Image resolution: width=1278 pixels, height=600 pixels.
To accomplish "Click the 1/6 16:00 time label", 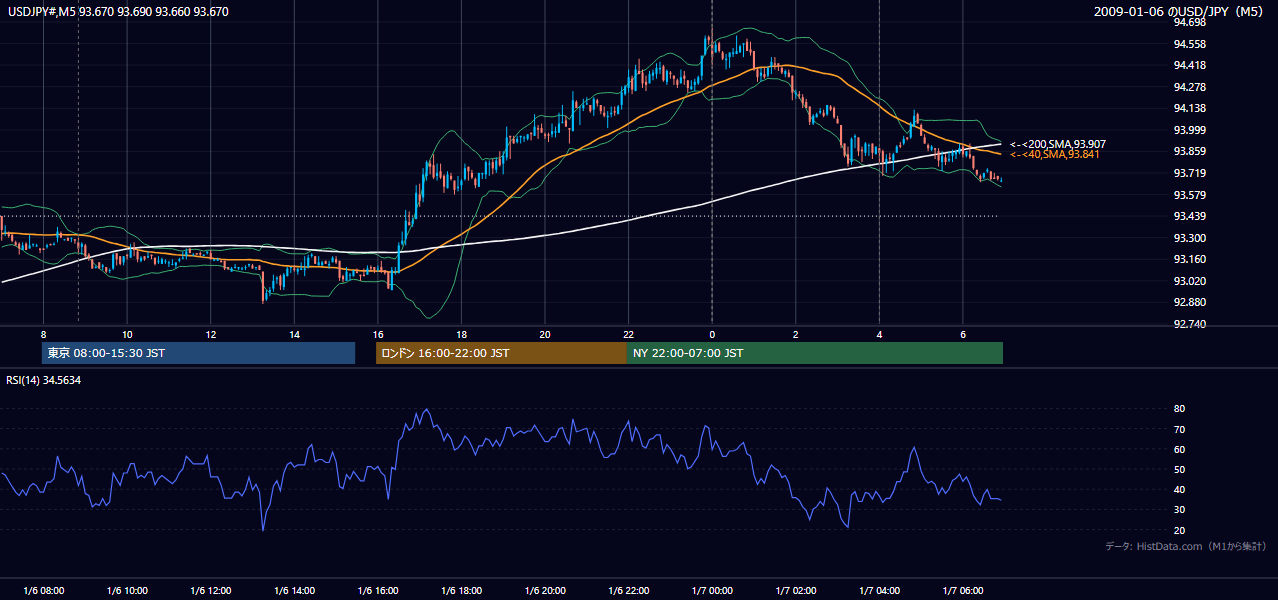I will tap(378, 591).
